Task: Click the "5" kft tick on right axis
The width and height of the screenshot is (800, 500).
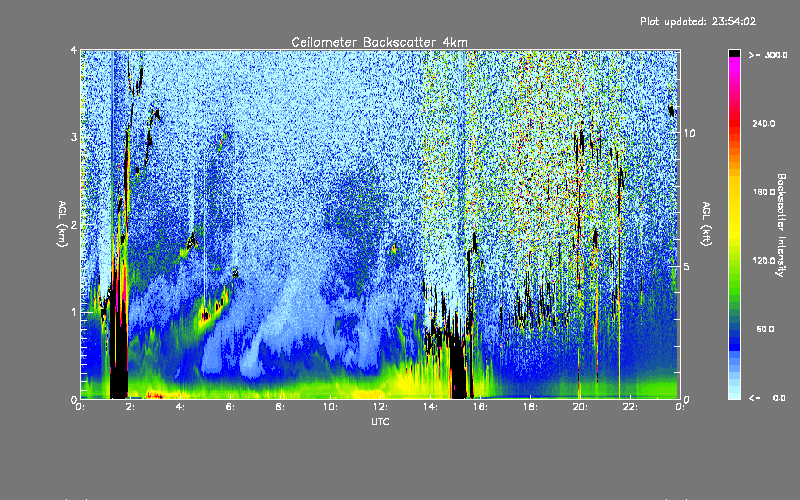Action: 687,267
